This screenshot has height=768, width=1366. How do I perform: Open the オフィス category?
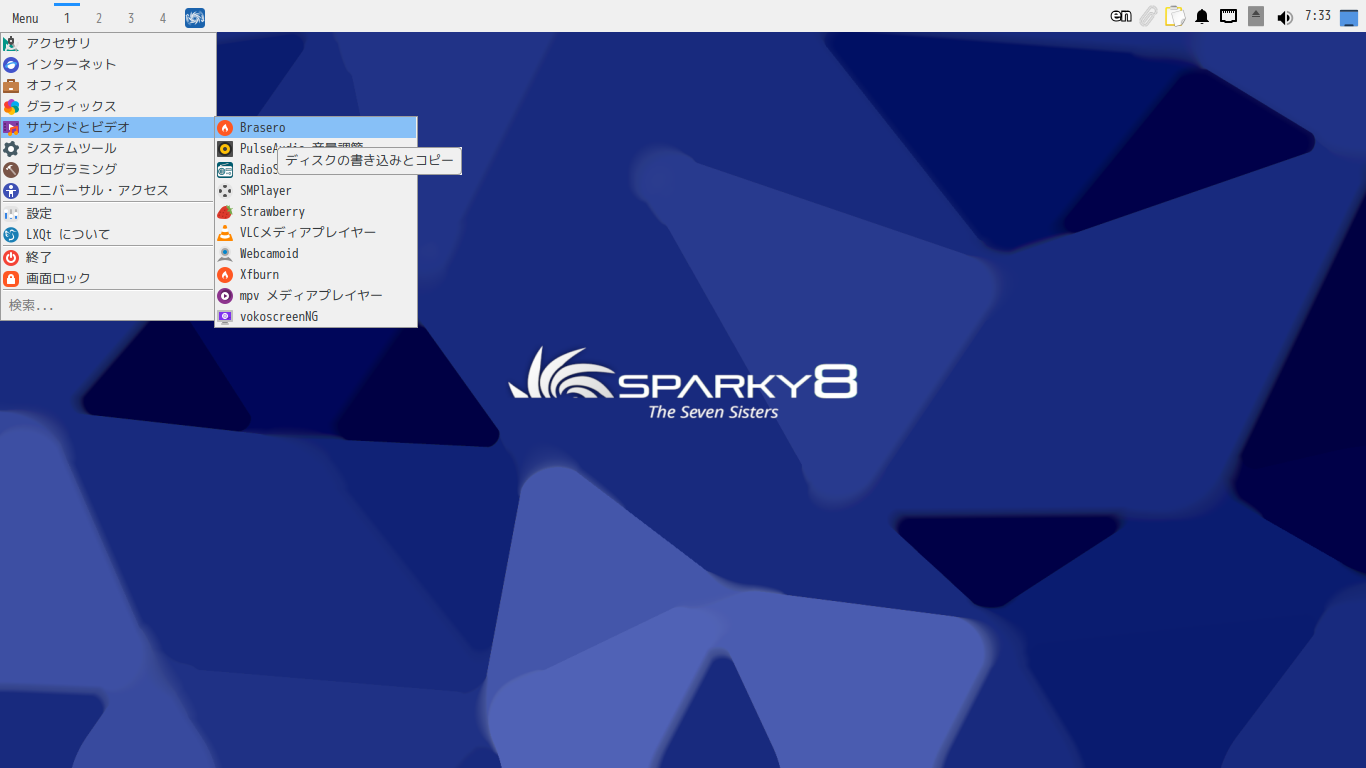[x=108, y=86]
